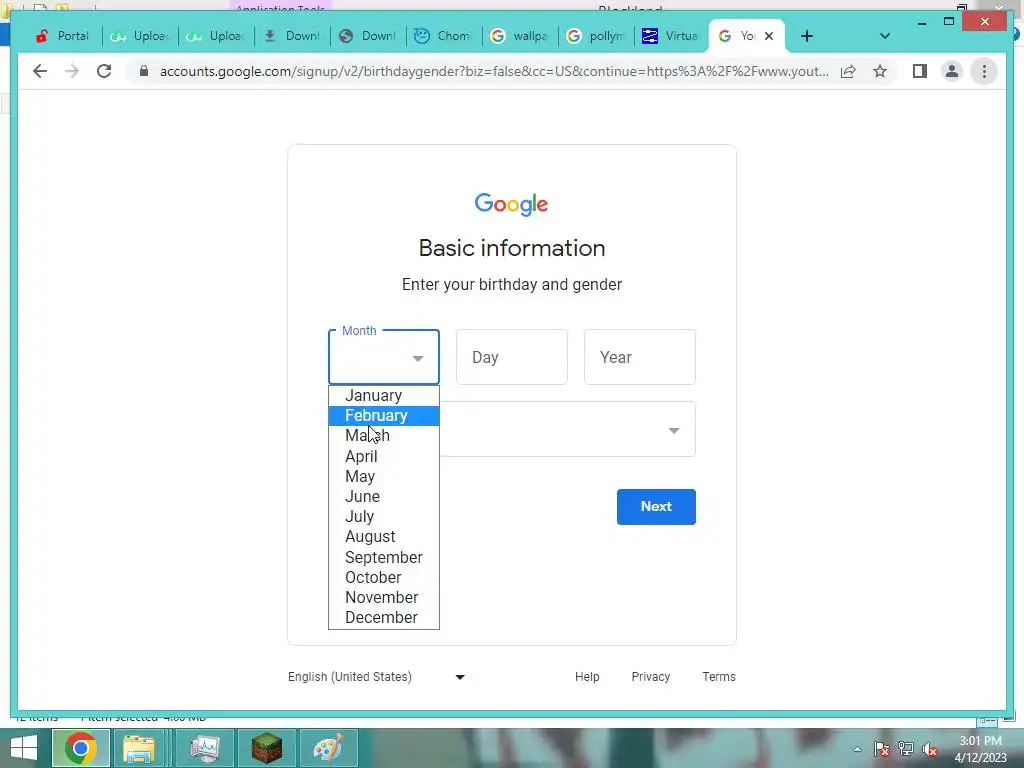This screenshot has width=1024, height=768.
Task: Click the network tray icon
Action: tap(906, 750)
